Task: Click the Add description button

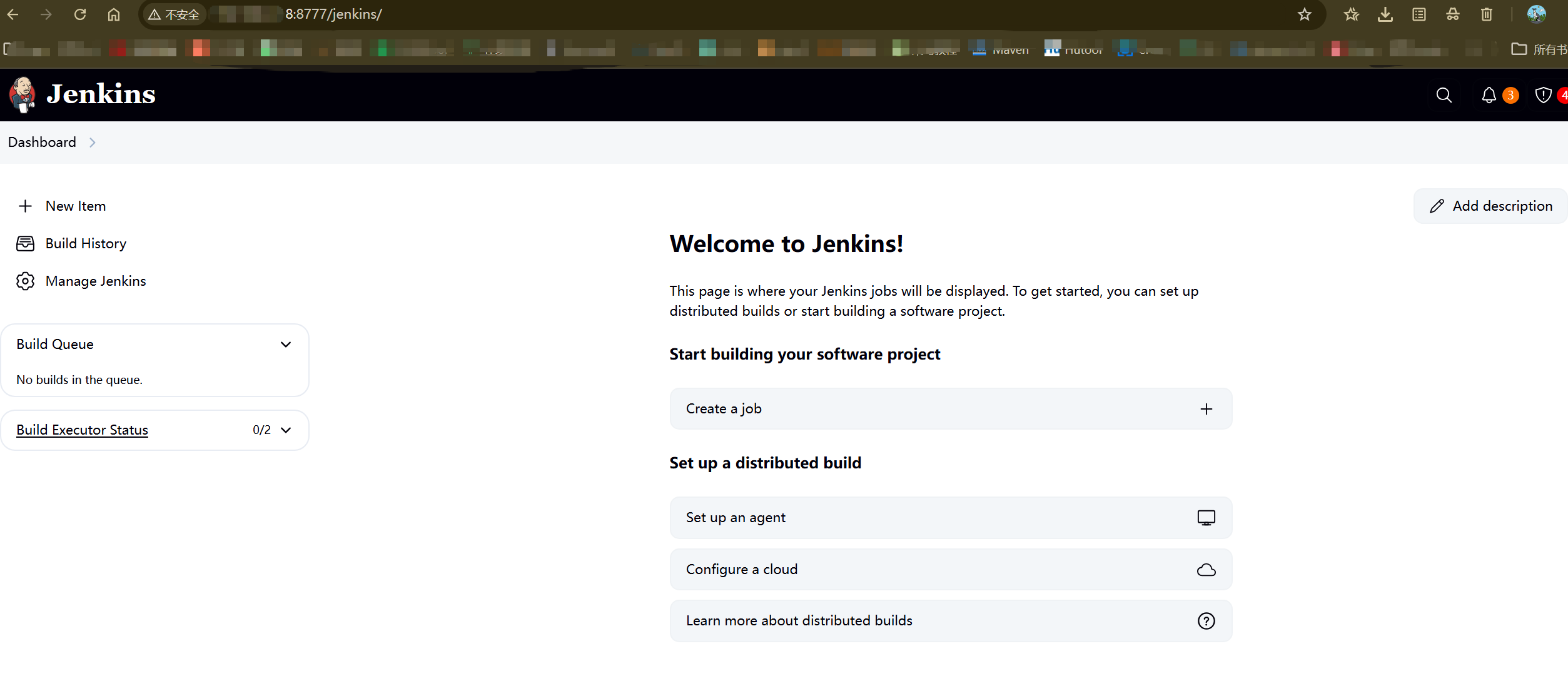Action: 1490,206
